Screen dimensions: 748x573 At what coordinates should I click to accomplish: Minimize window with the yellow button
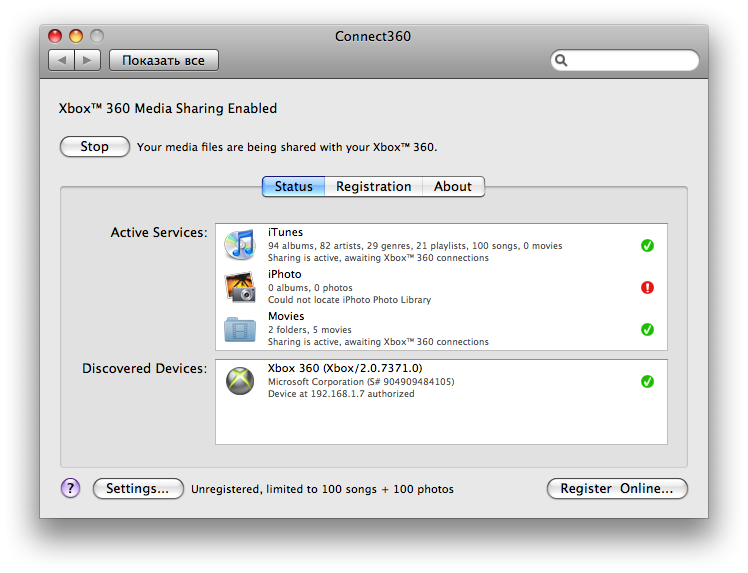click(x=76, y=36)
